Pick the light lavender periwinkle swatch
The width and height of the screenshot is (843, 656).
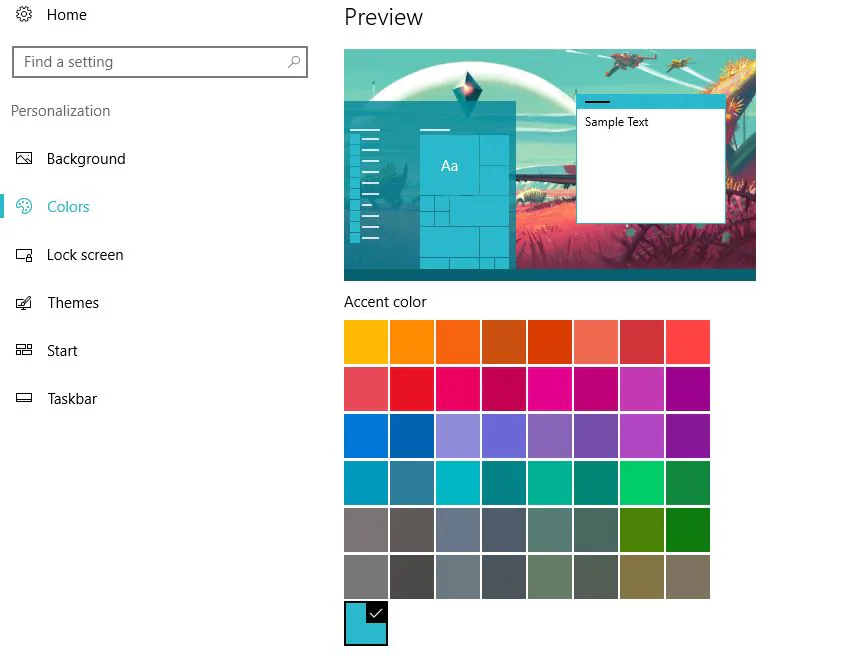click(x=458, y=436)
